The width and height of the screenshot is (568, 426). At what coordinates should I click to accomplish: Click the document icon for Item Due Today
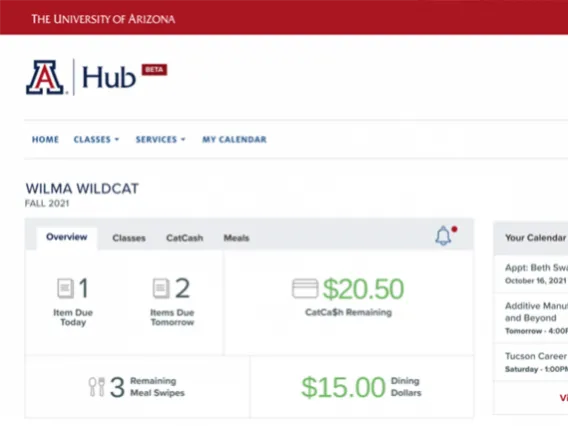coord(65,288)
